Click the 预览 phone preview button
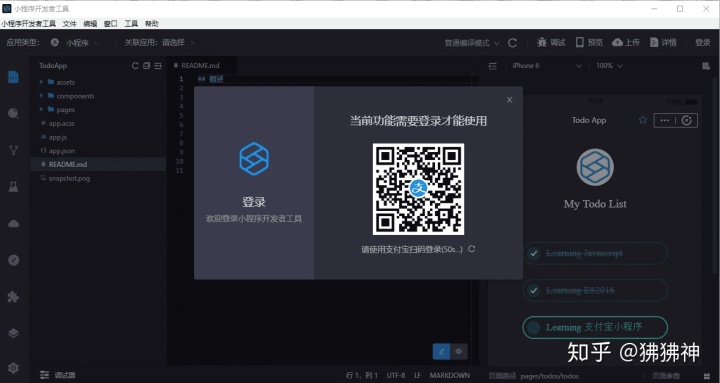720x383 pixels. pyautogui.click(x=589, y=42)
